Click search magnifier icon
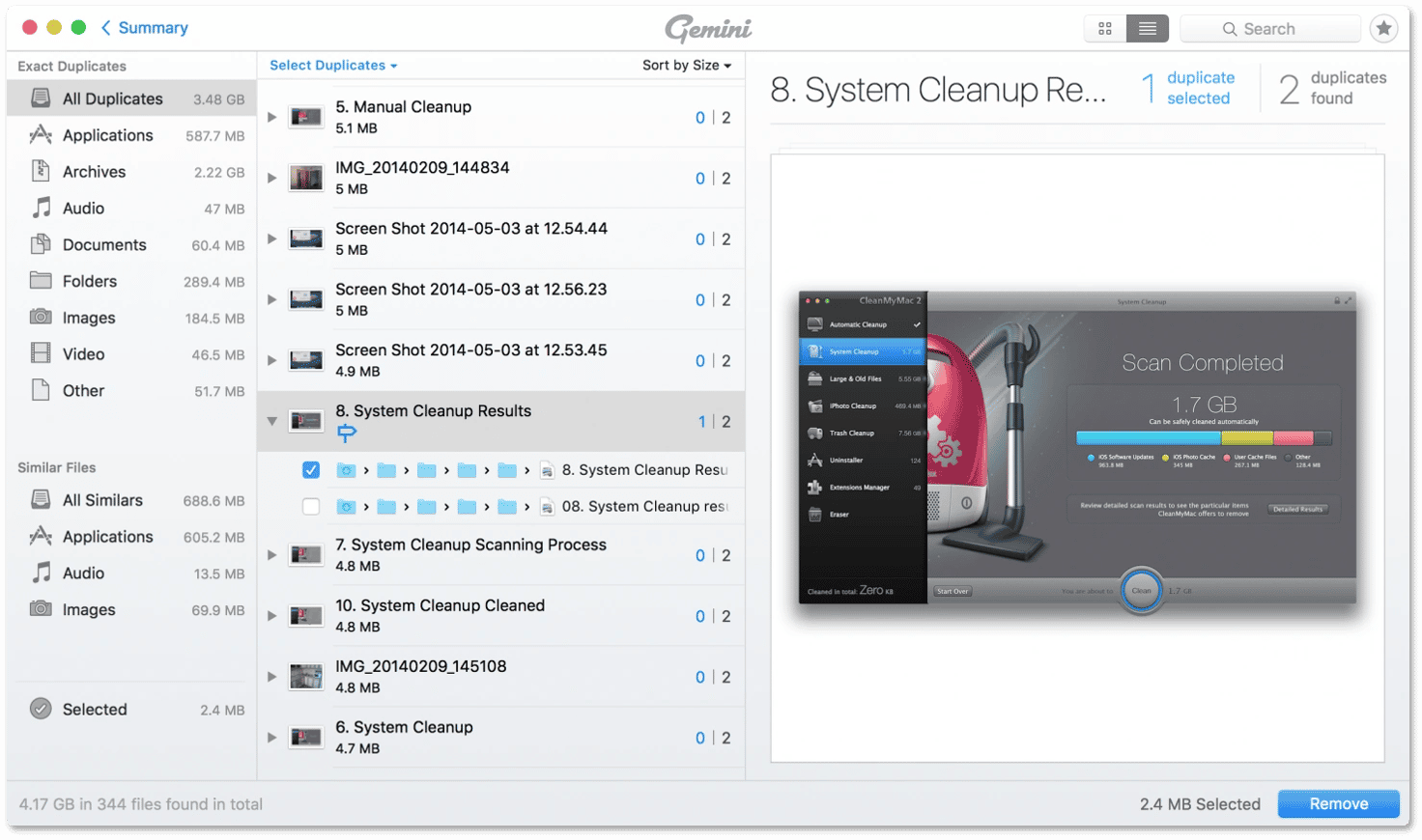Image resolution: width=1422 pixels, height=840 pixels. point(1230,29)
